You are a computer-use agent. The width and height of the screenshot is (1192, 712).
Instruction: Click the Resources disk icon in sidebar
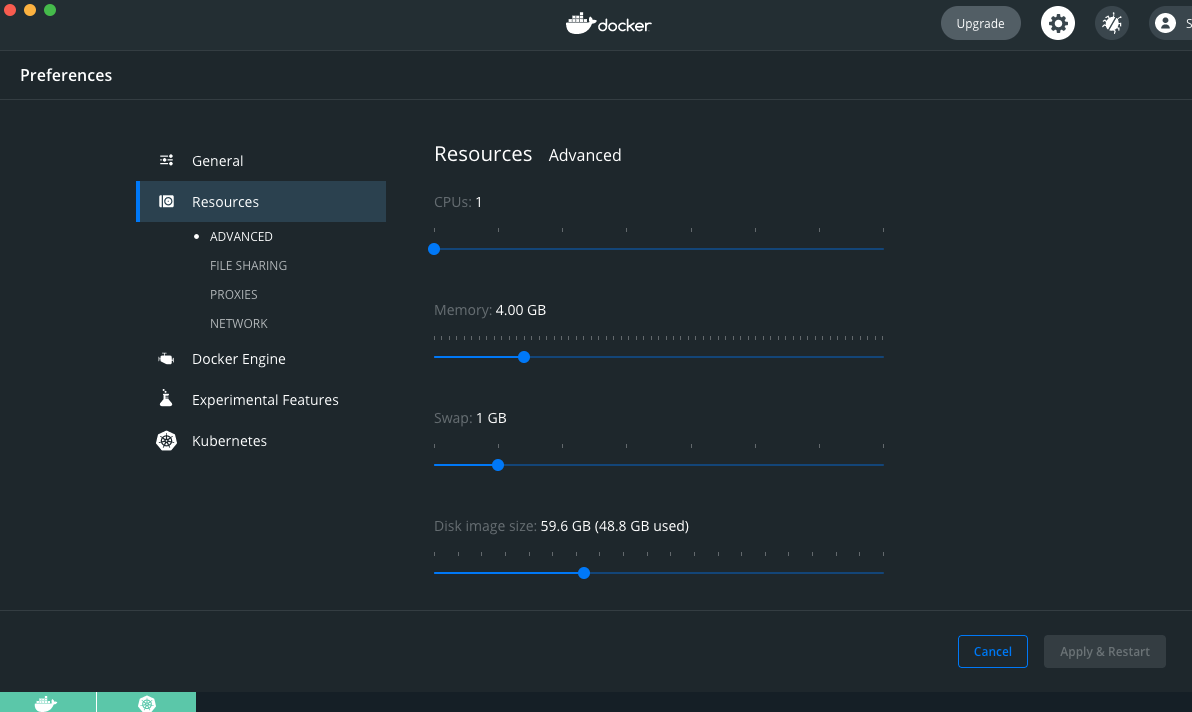tap(166, 201)
